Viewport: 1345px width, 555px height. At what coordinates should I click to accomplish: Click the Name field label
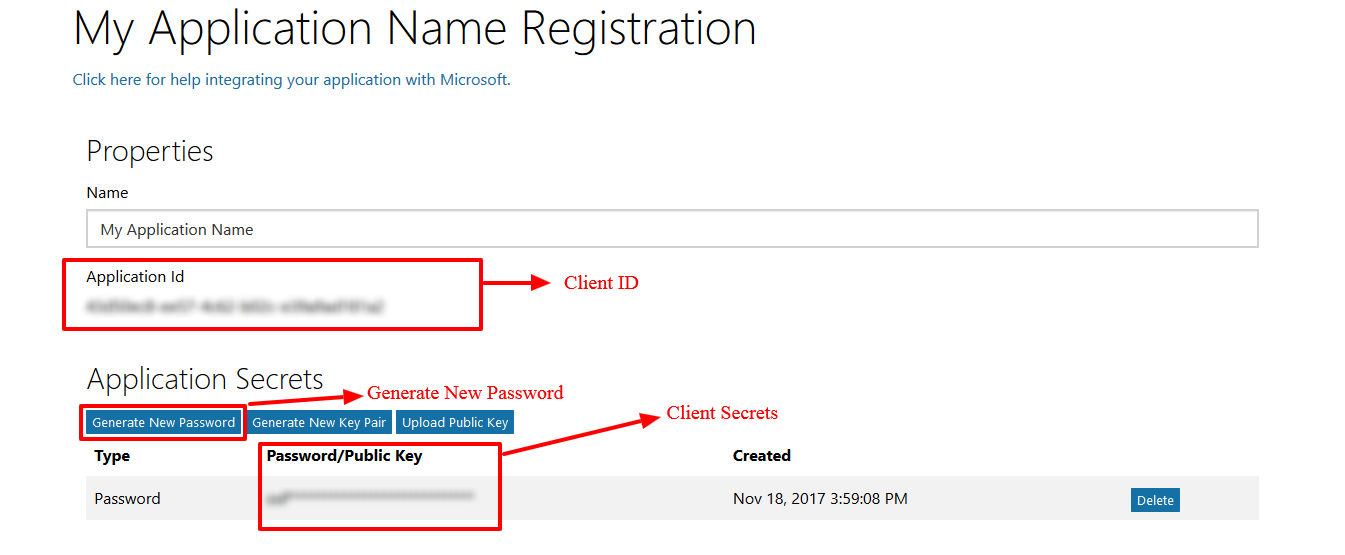tap(107, 193)
